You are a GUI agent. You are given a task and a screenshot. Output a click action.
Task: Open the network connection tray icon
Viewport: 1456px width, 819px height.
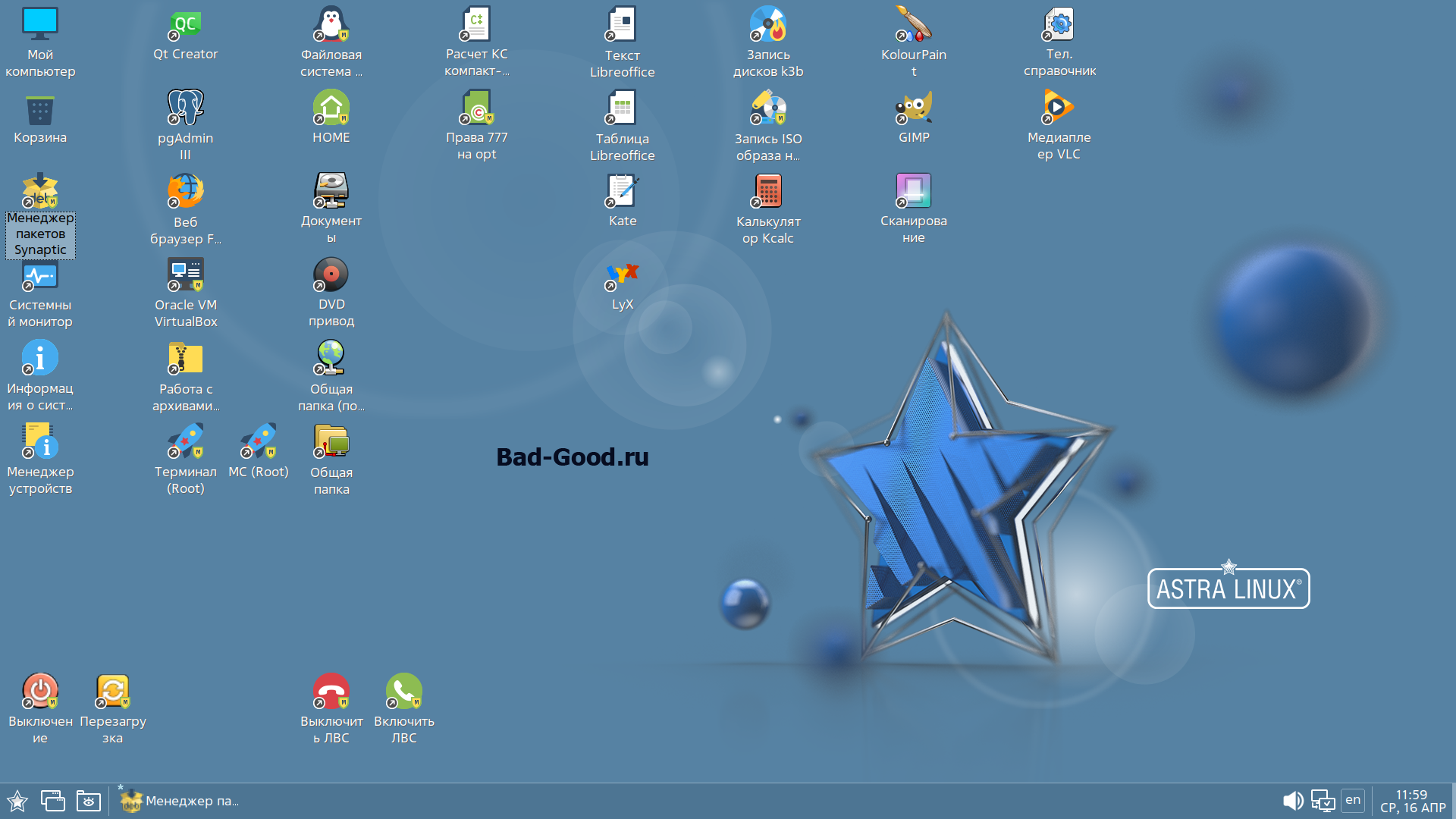pos(1323,801)
